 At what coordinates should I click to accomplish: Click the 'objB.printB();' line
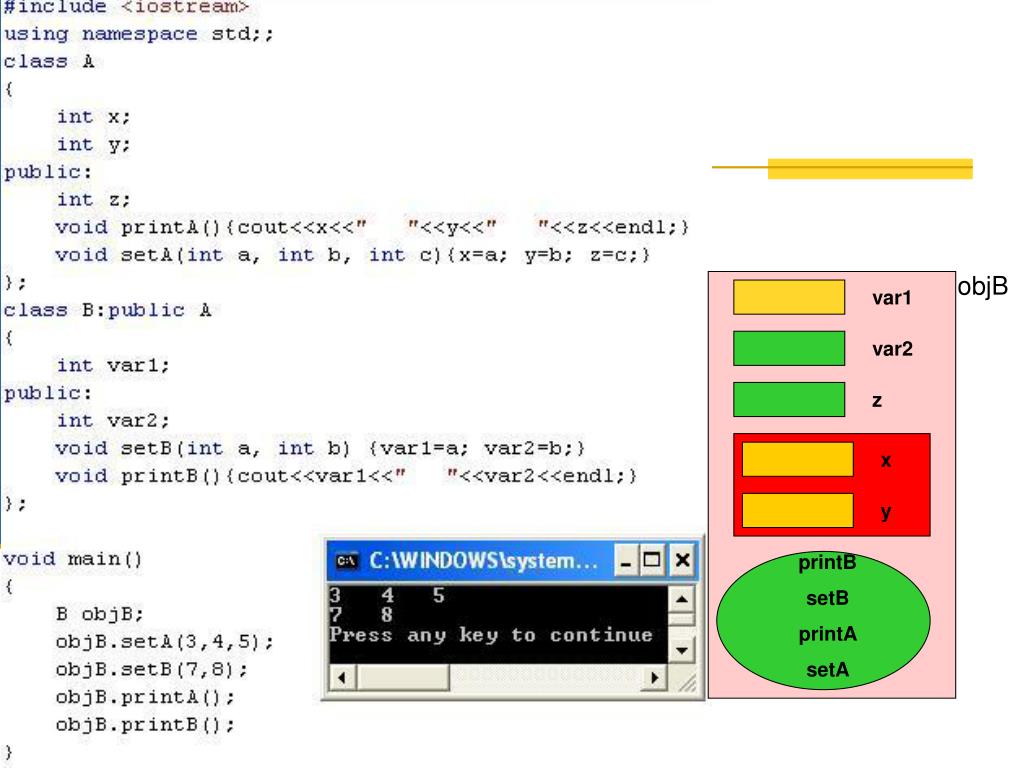coord(145,724)
